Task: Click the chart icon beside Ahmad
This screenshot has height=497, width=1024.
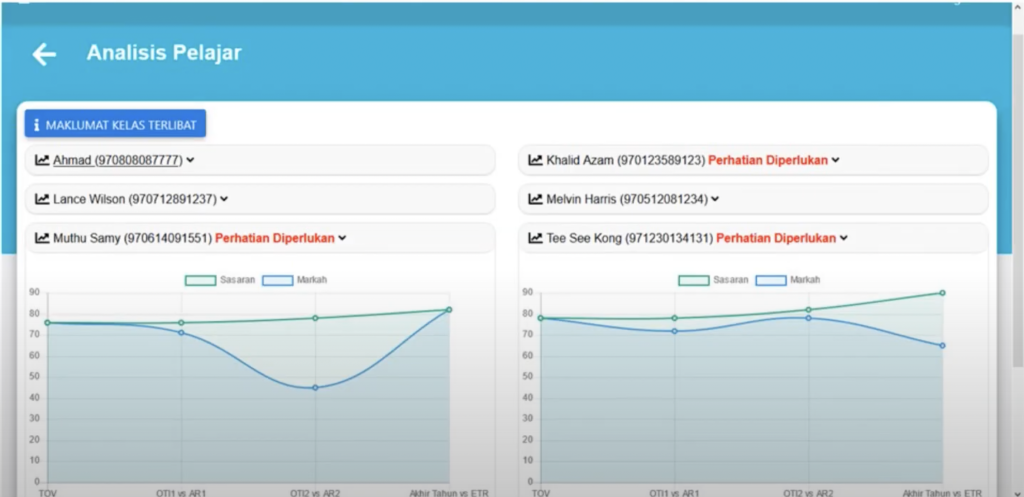Action: click(x=42, y=160)
